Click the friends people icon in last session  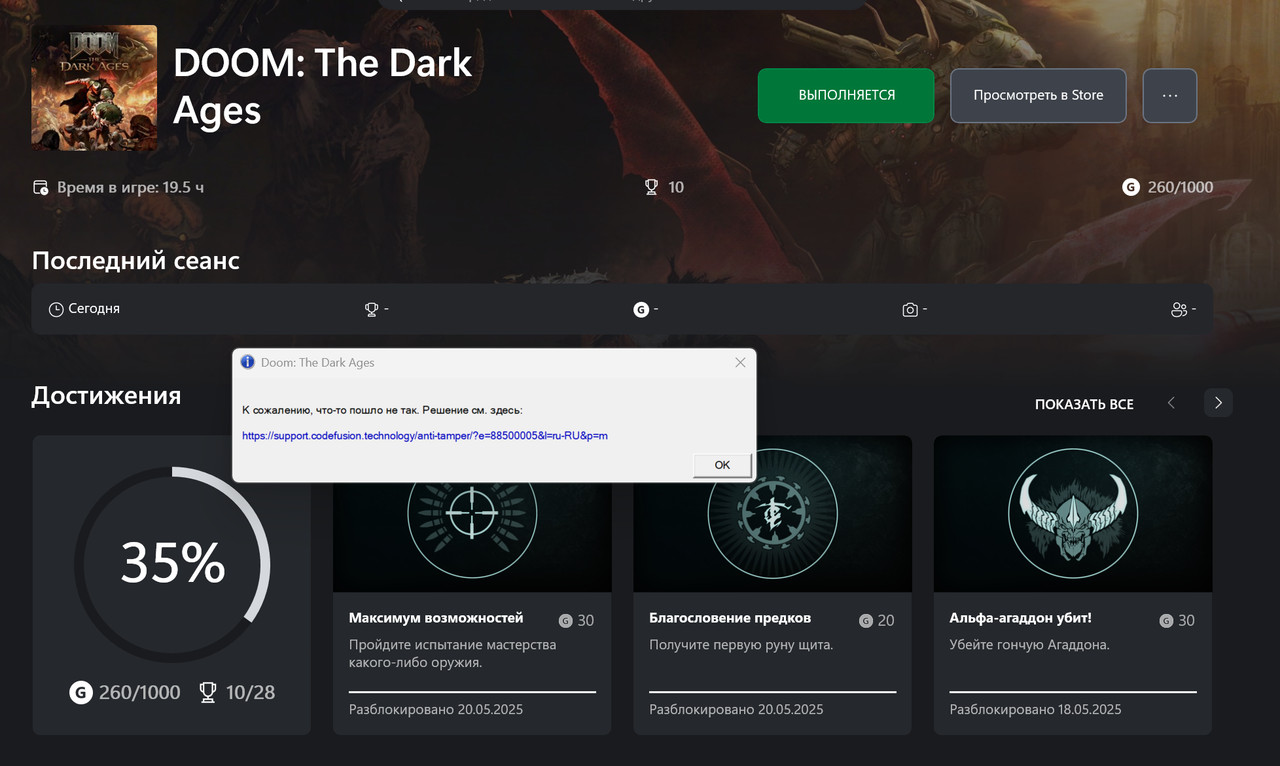tap(1179, 309)
